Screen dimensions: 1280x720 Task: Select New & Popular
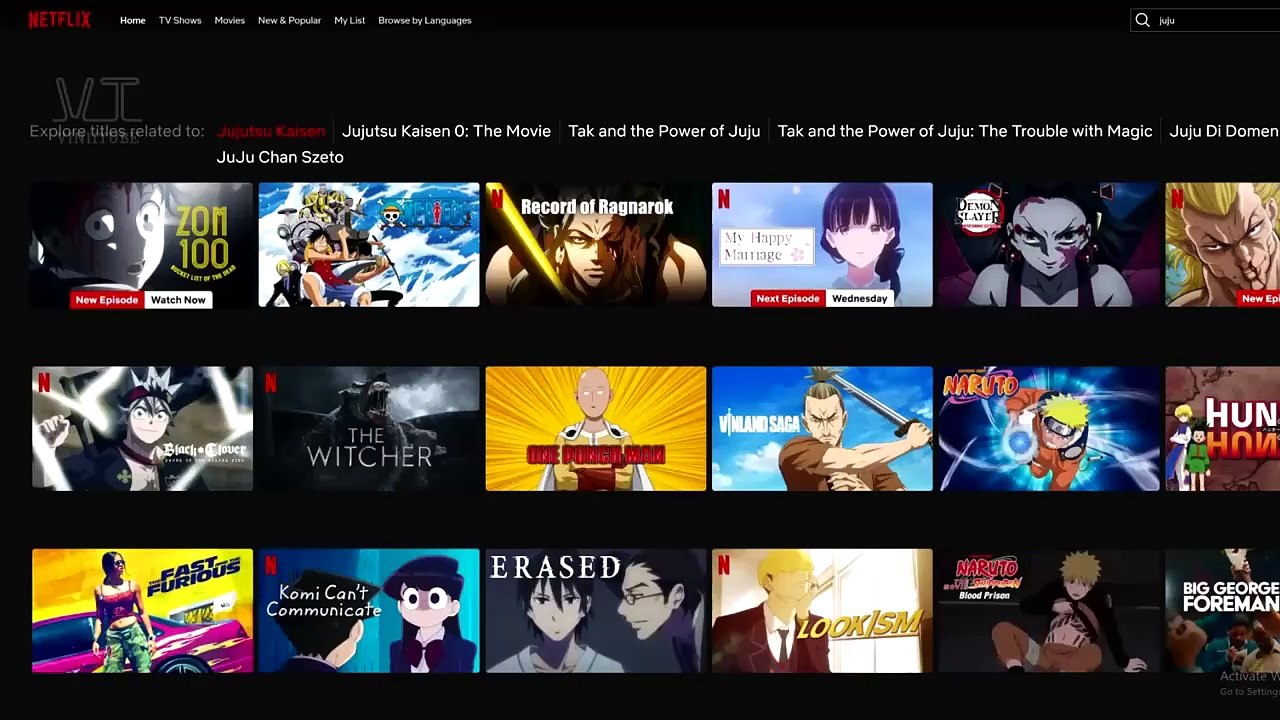point(289,20)
